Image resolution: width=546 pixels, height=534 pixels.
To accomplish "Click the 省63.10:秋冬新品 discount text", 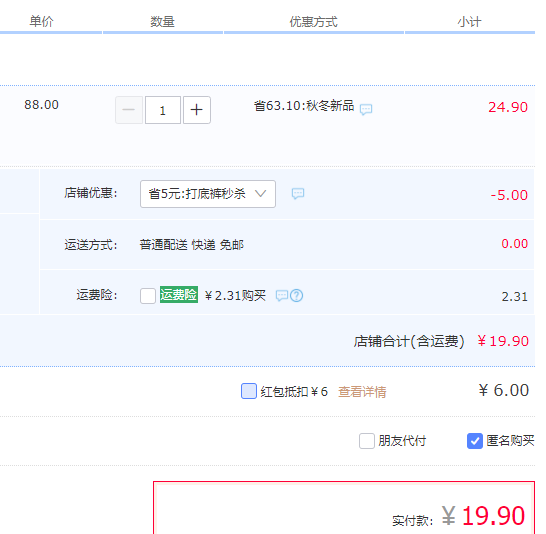I will click(304, 105).
